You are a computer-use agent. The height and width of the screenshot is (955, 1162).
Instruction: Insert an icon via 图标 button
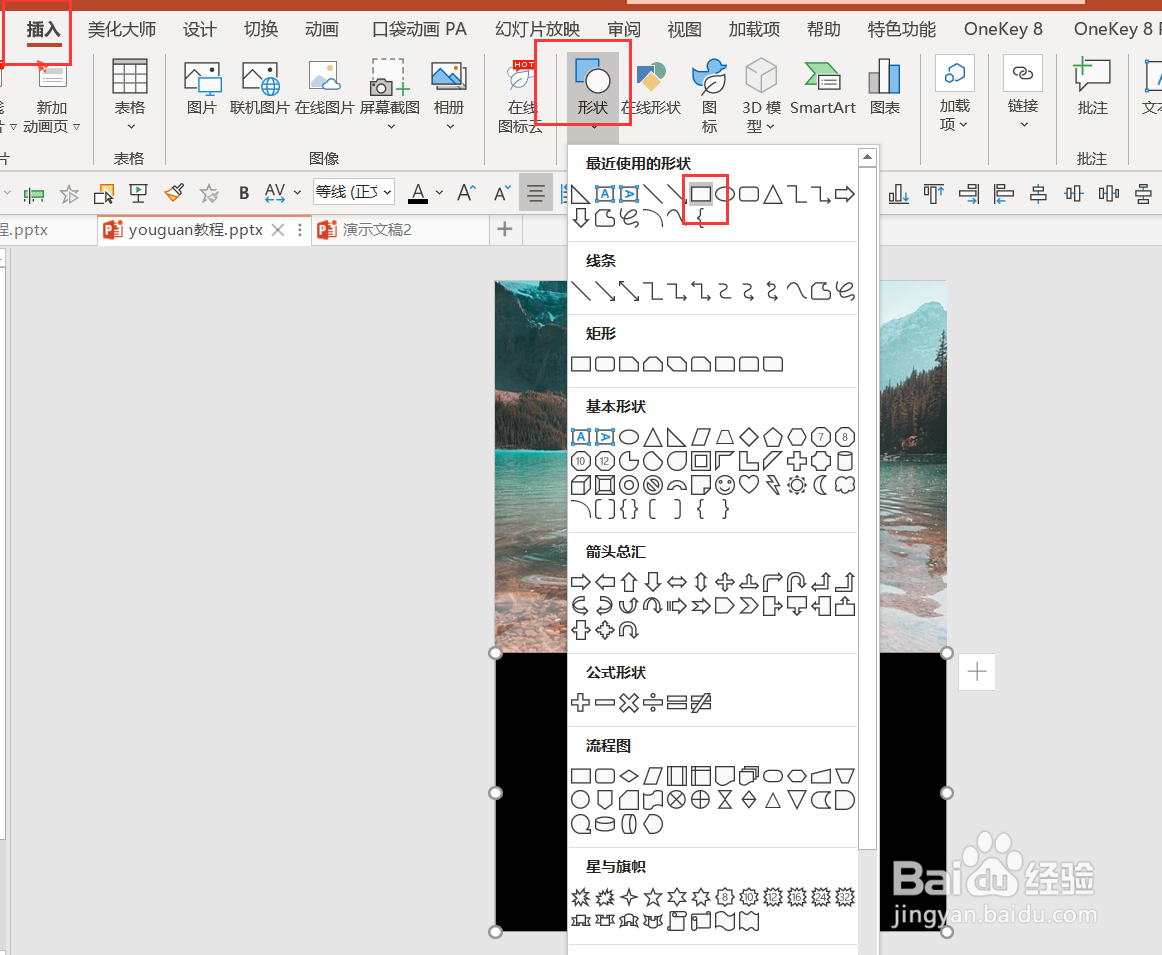(709, 95)
